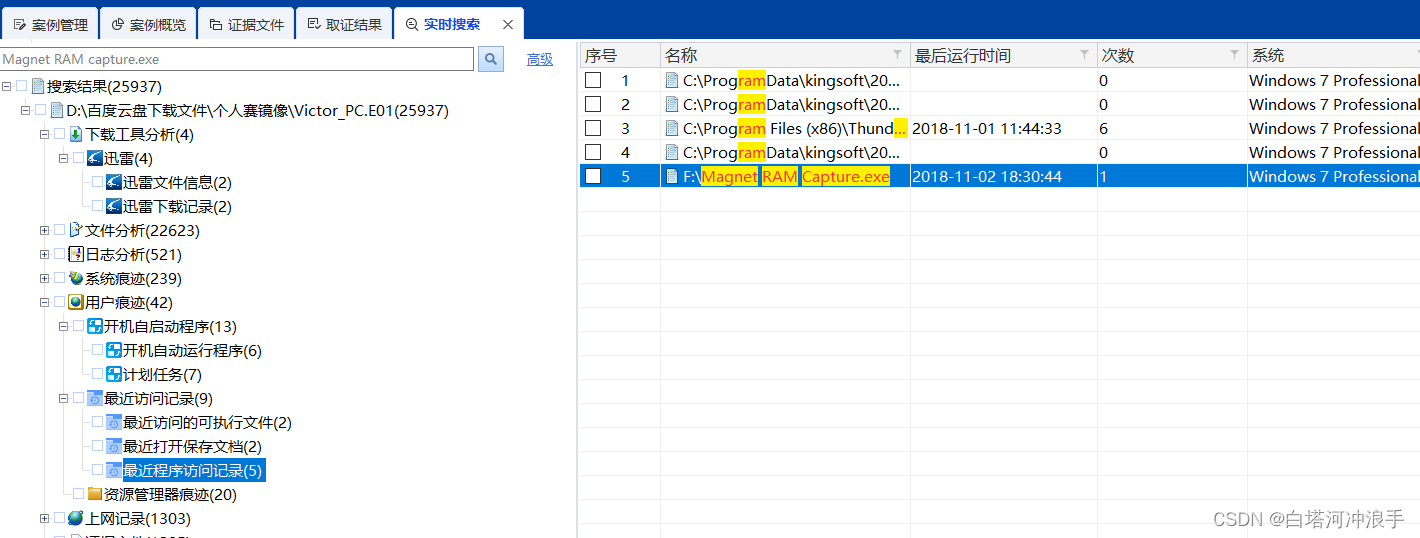Image resolution: width=1420 pixels, height=538 pixels.
Task: Click the icon of 最近打开保存文档(2)
Action: pos(114,446)
